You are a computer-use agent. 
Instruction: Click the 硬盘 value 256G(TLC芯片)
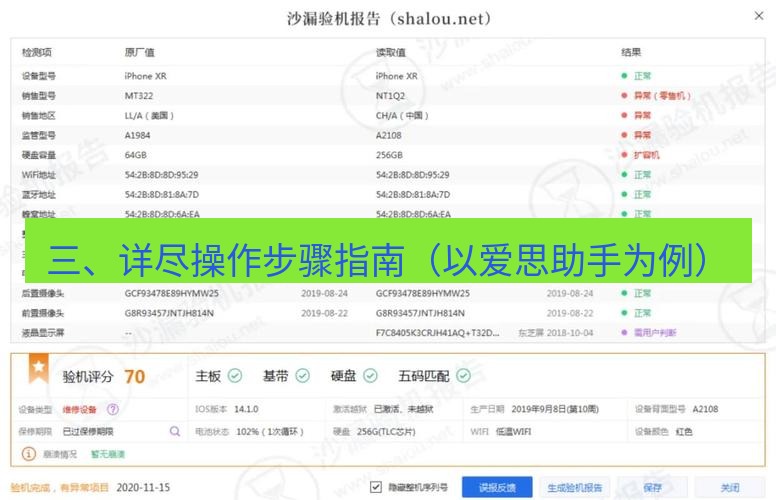pos(386,432)
